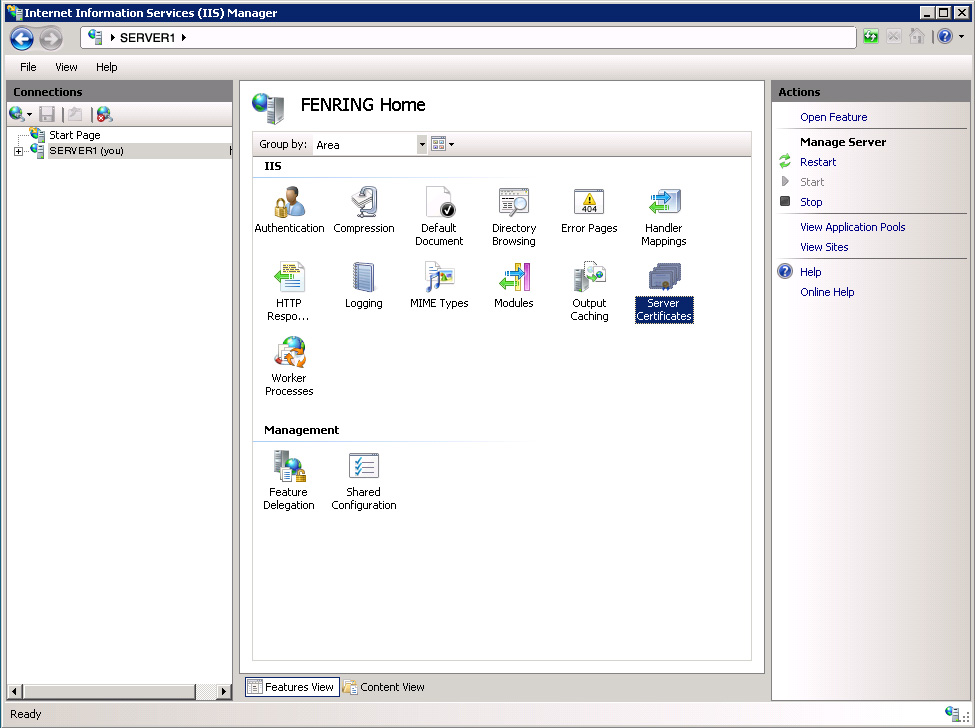Click the Connections scrollbar left arrow
Viewport: 975px width, 728px height.
click(x=15, y=691)
